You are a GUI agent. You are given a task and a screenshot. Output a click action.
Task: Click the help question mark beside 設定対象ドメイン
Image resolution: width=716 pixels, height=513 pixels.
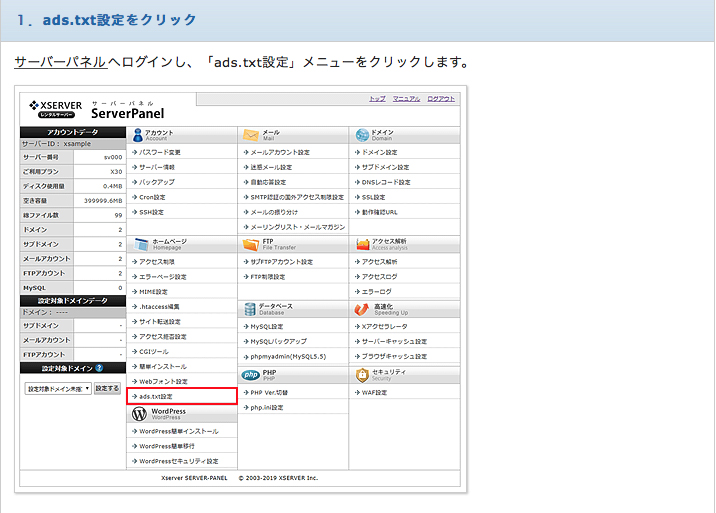click(x=99, y=368)
